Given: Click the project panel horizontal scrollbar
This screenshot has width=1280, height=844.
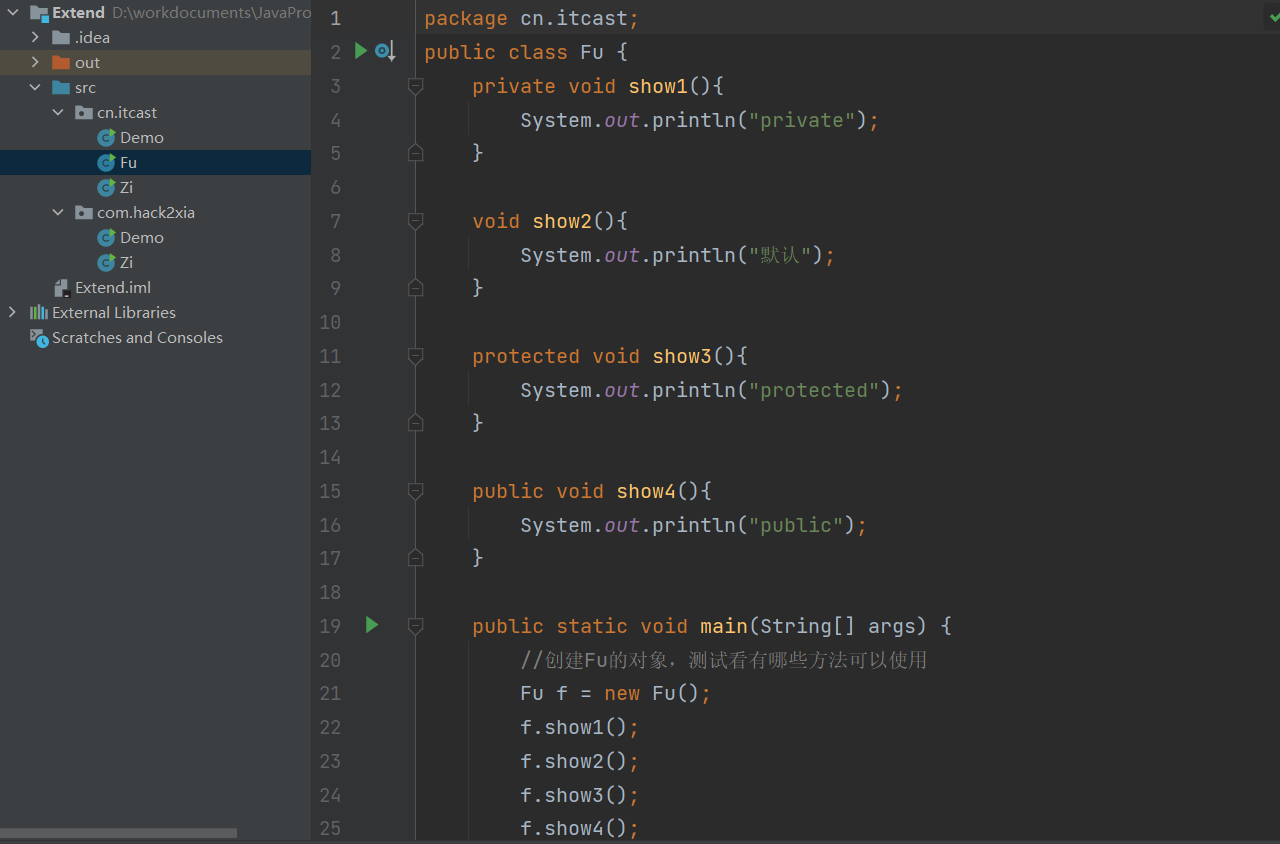Looking at the screenshot, I should [x=118, y=833].
